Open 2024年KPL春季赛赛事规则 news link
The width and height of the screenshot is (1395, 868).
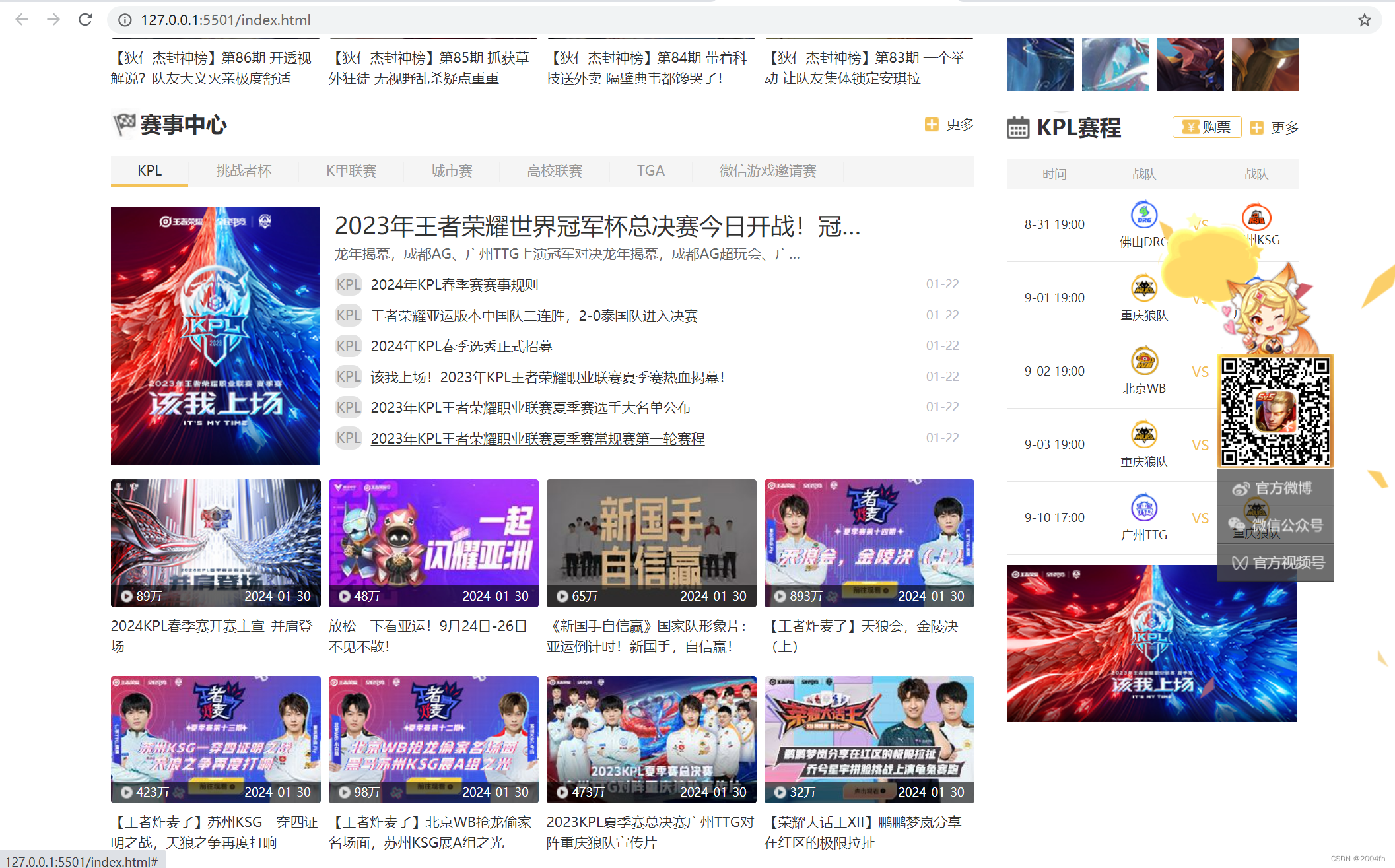454,284
